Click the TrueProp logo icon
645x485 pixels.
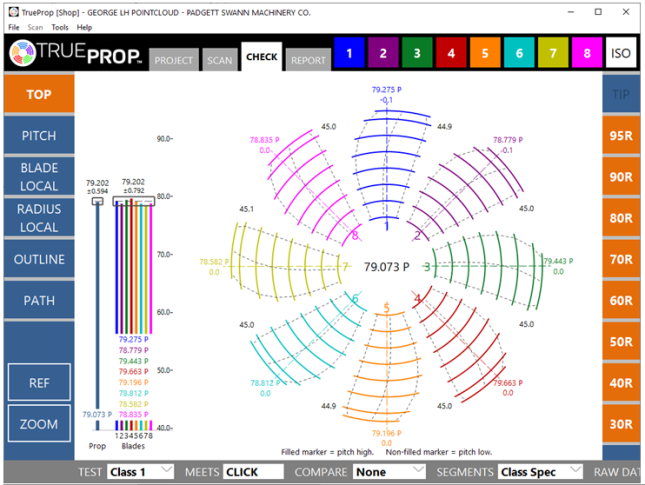click(x=24, y=54)
